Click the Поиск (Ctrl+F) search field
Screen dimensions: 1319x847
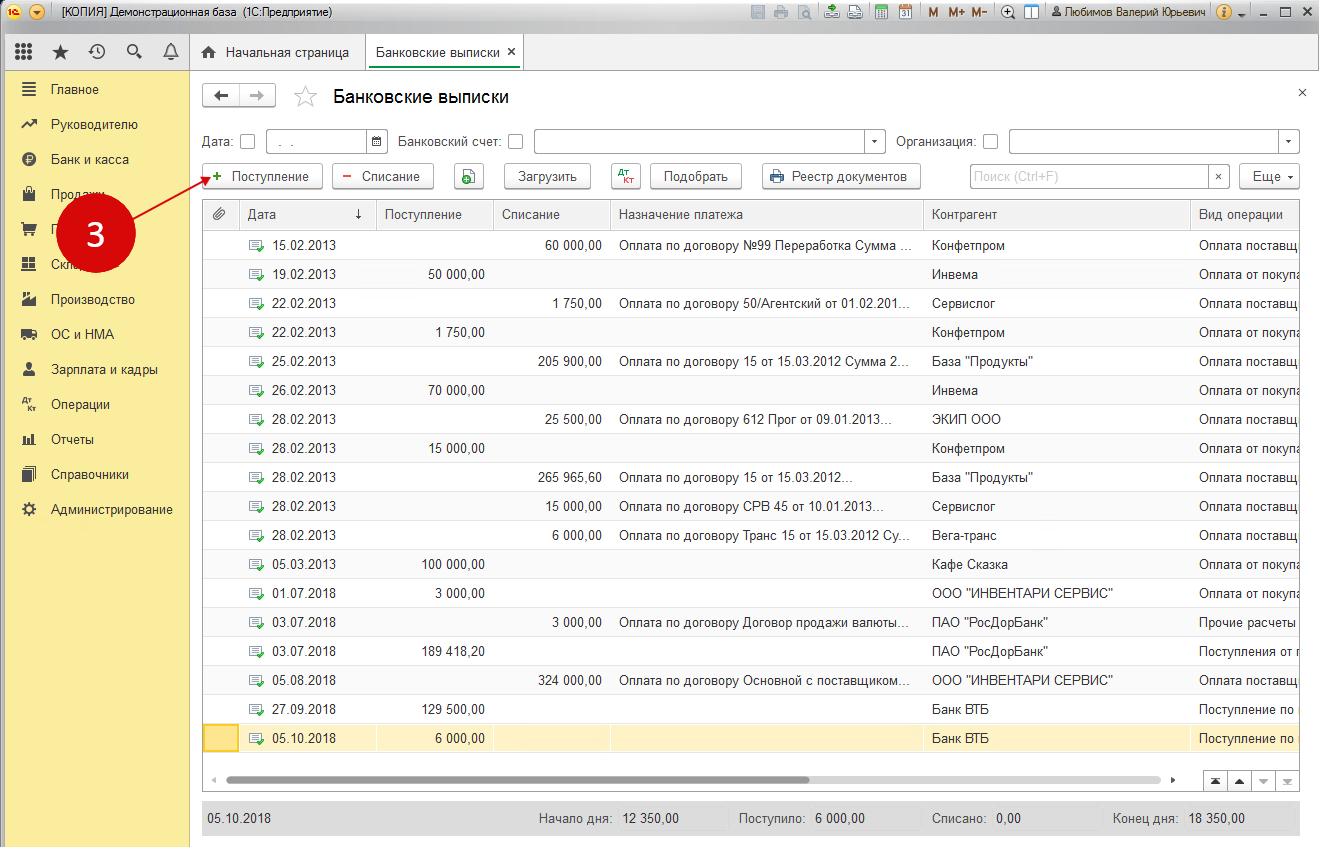tap(1089, 177)
